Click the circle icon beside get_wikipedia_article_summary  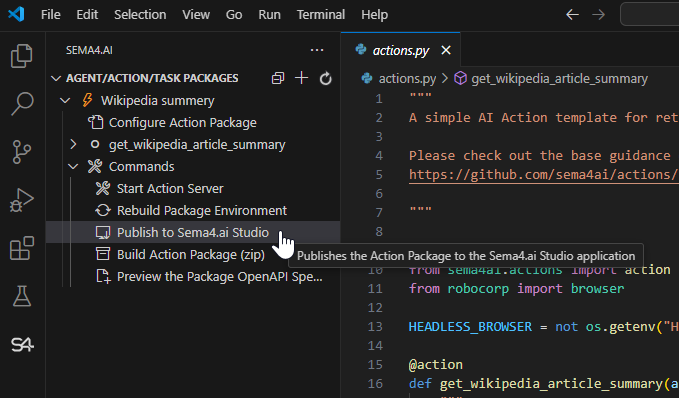[95, 144]
